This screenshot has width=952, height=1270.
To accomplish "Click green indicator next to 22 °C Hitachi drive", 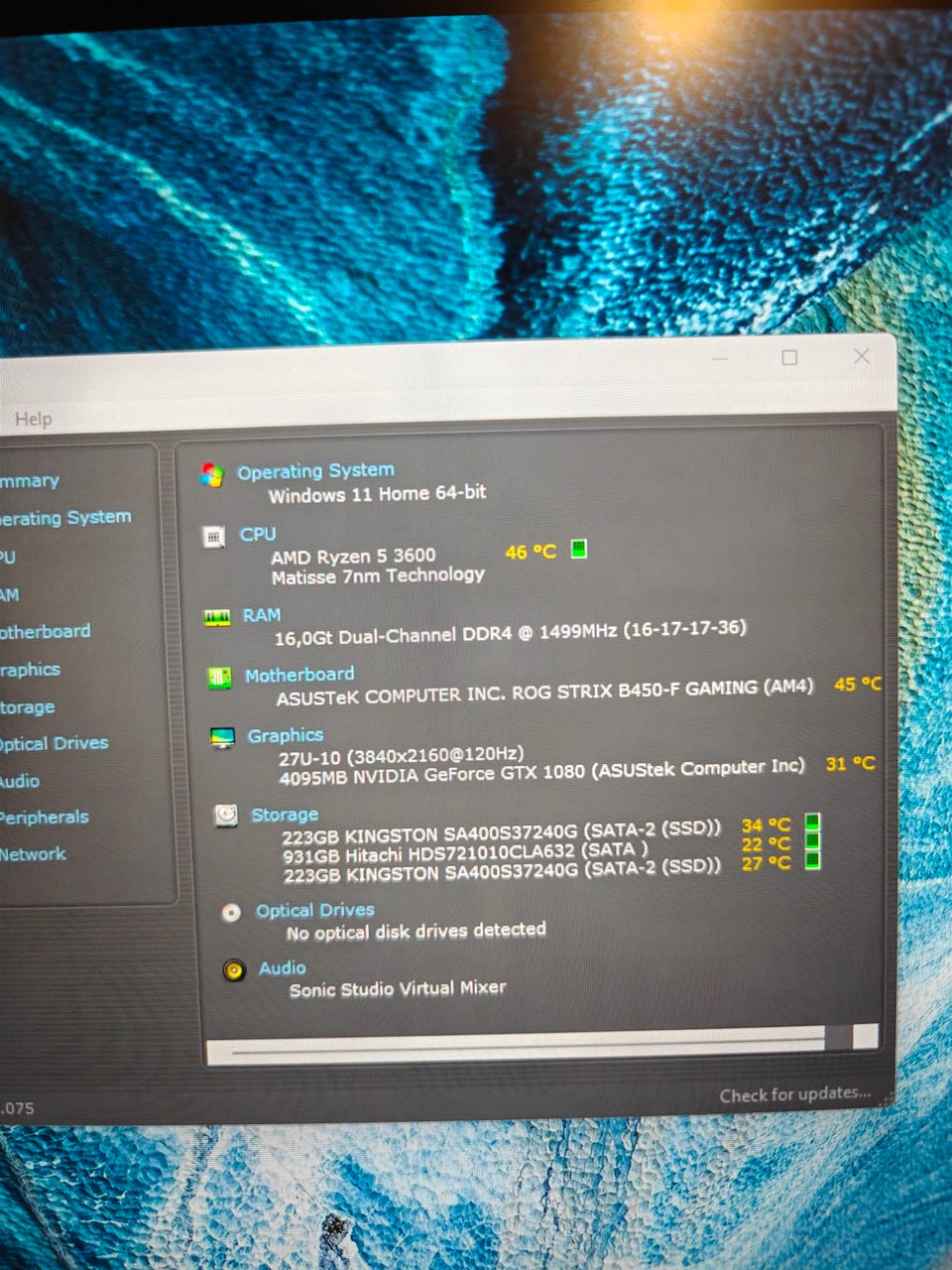I will pyautogui.click(x=812, y=841).
